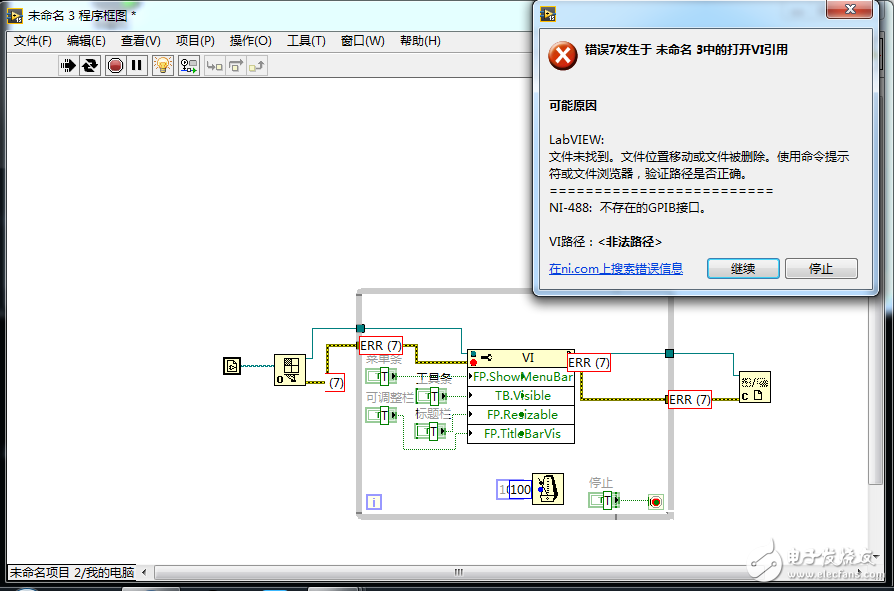Open the 查看(V) menu
Viewport: 894px width, 591px height.
141,41
